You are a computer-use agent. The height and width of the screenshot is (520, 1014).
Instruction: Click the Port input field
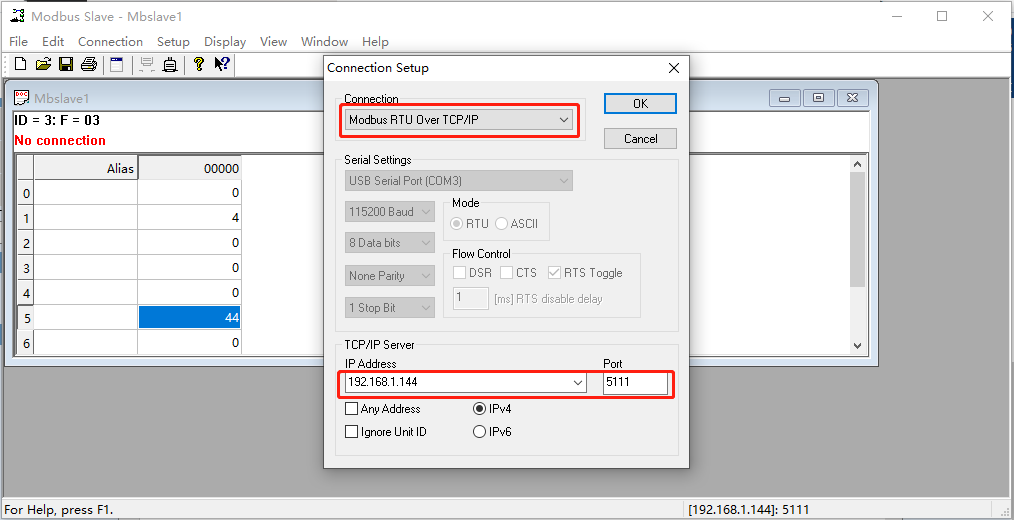click(635, 383)
